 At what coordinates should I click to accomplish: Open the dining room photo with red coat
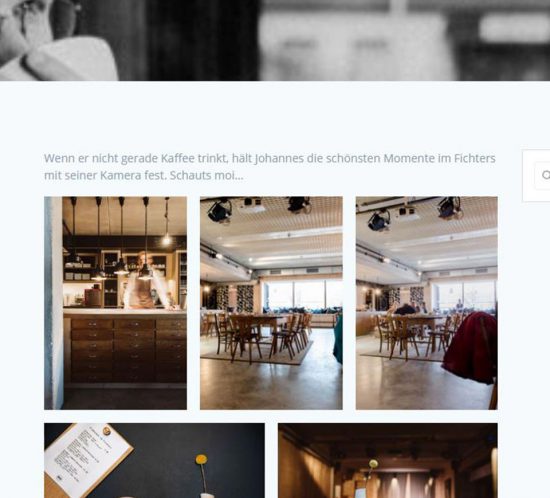tap(427, 303)
